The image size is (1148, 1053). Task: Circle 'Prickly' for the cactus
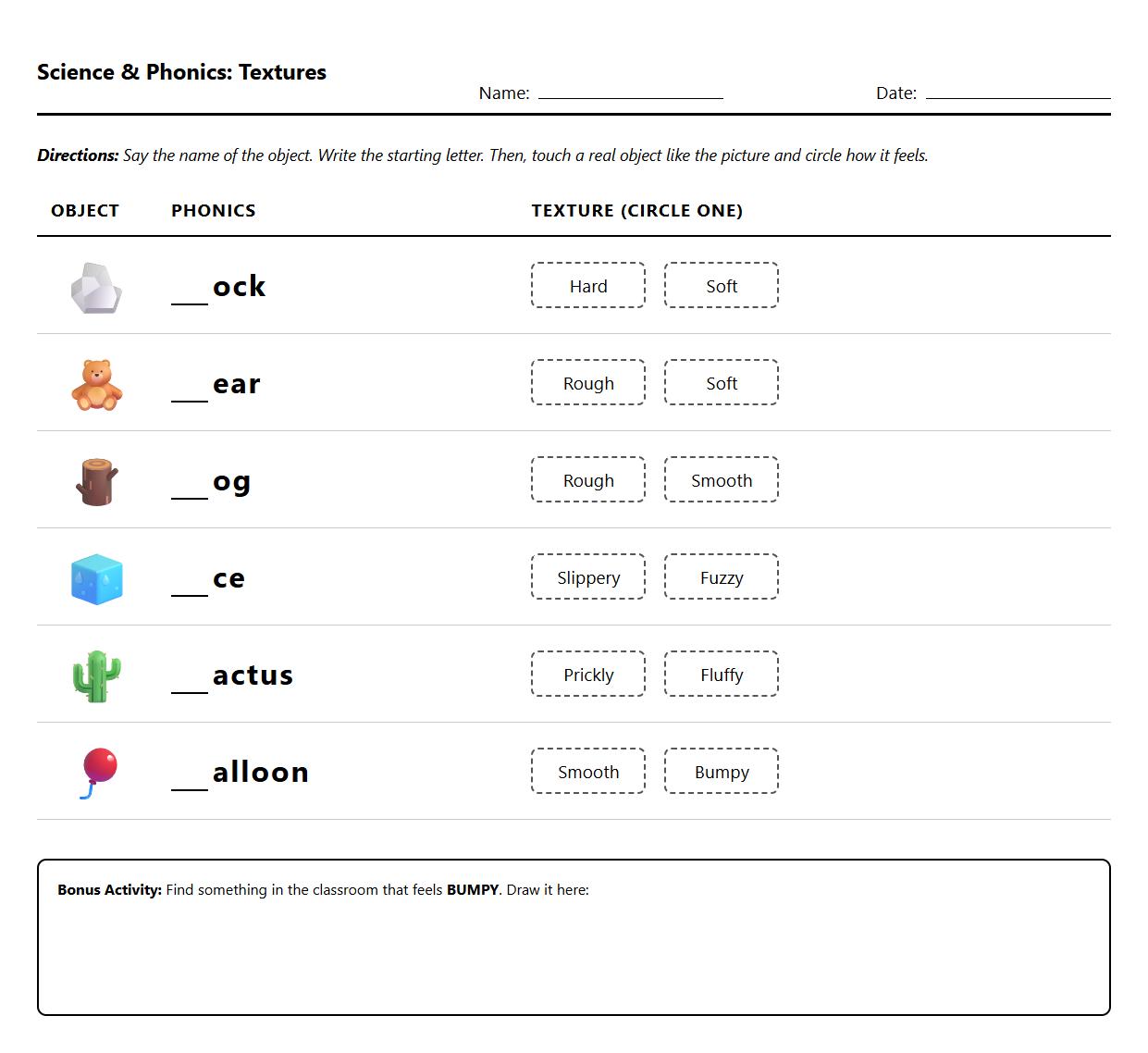(x=587, y=675)
